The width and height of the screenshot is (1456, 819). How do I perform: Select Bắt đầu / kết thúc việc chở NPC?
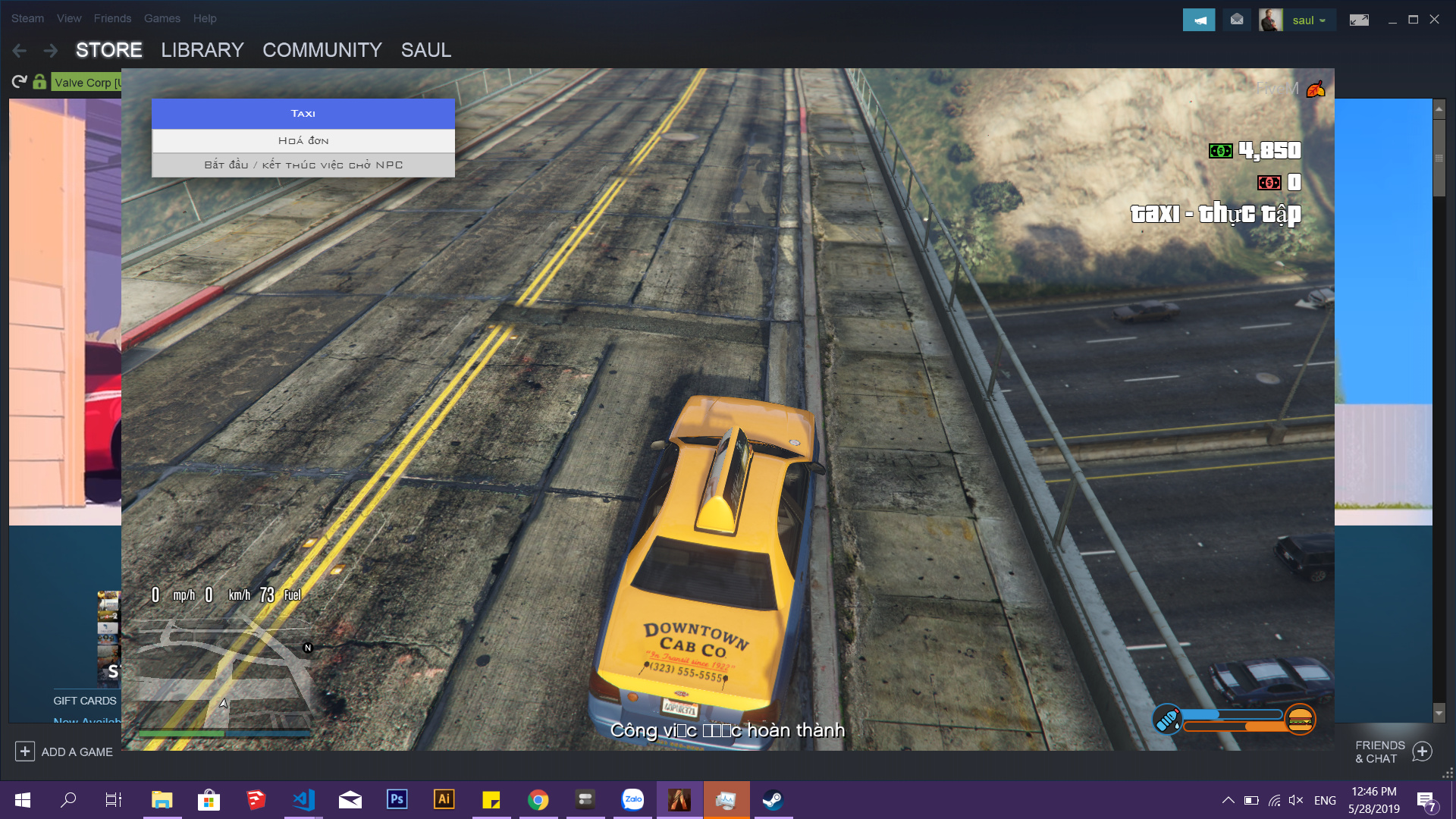click(303, 165)
